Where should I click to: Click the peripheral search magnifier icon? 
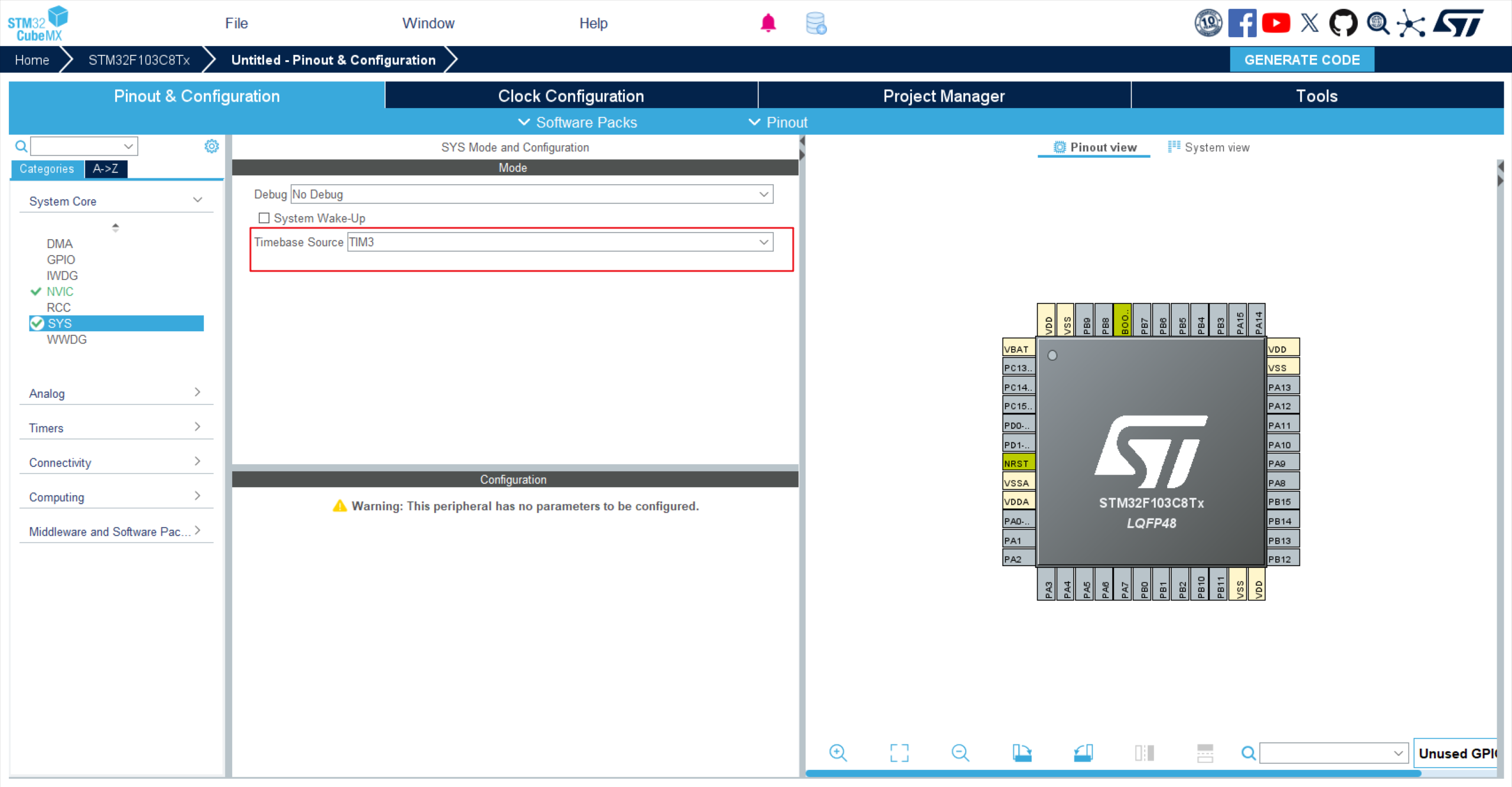[21, 146]
